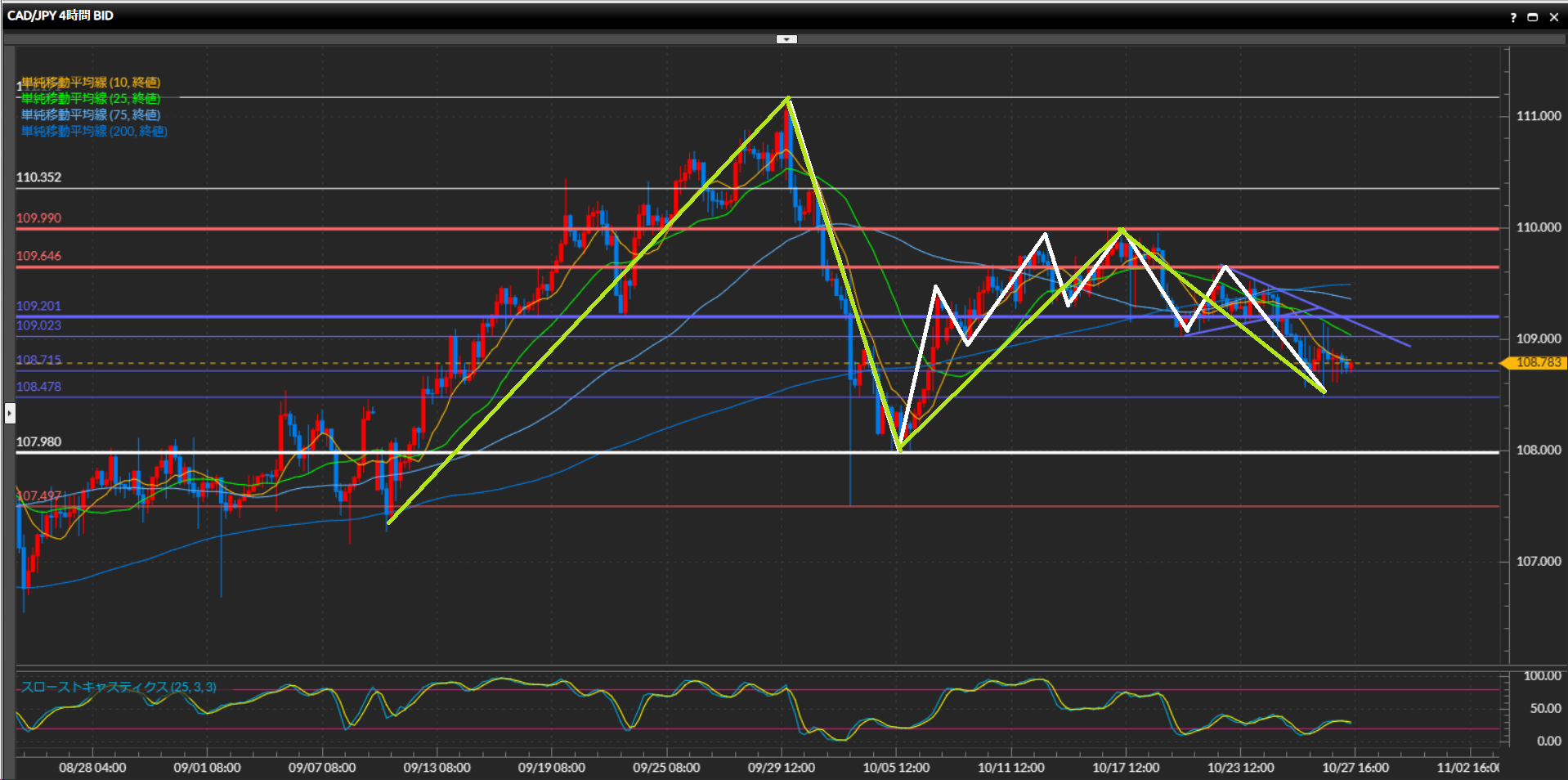The width and height of the screenshot is (1568, 780).
Task: Expand the left side panel arrow
Action: (10, 413)
